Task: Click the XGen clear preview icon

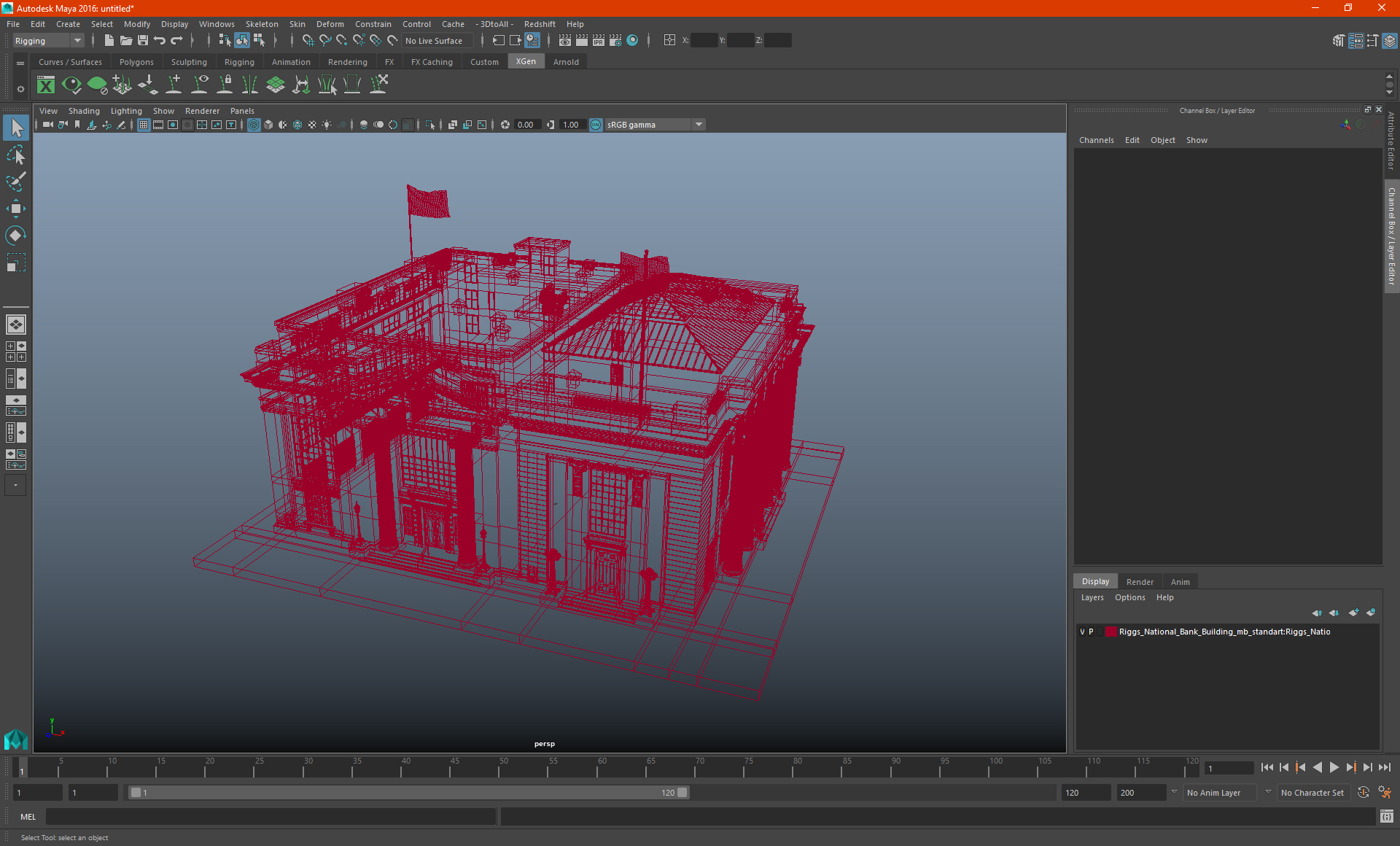Action: (97, 85)
